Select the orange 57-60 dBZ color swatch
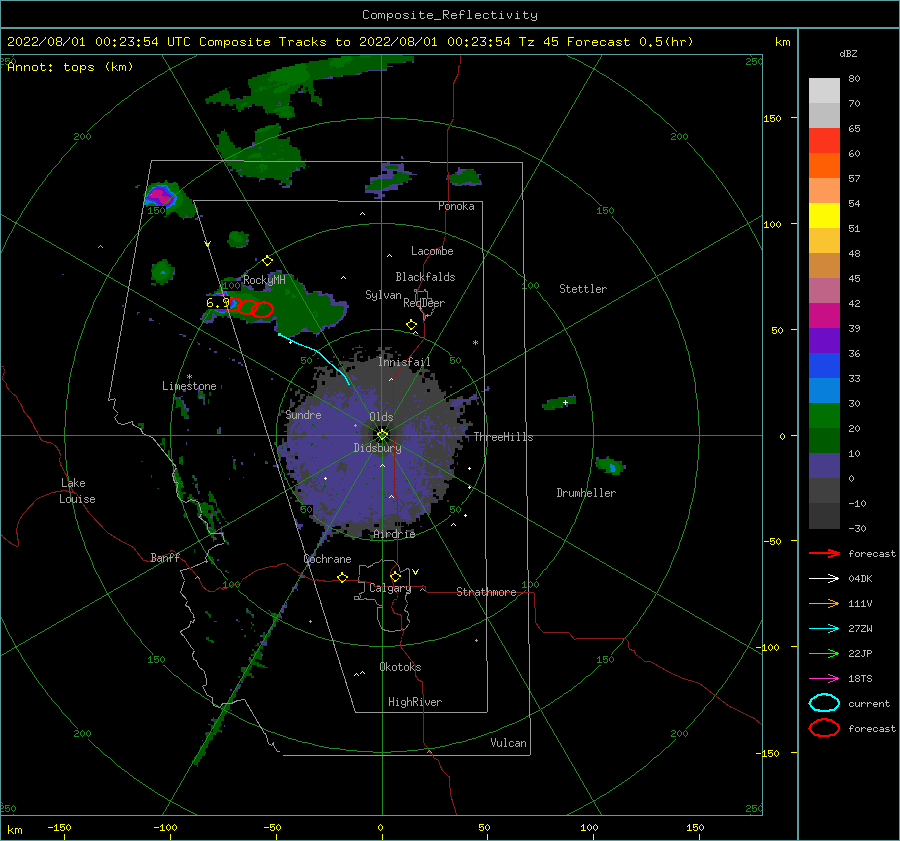The image size is (900, 841). [824, 166]
